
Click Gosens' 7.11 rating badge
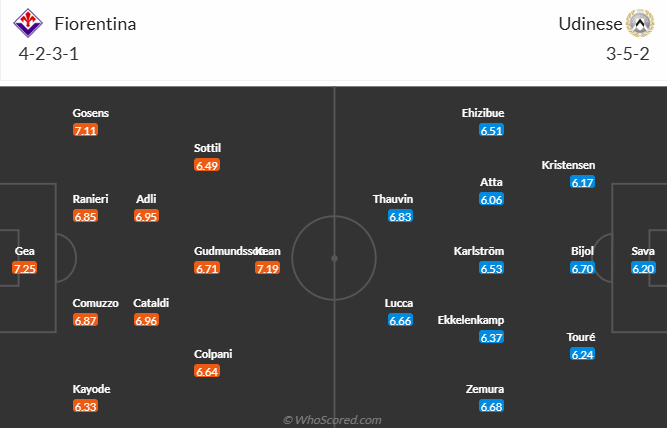(x=85, y=130)
